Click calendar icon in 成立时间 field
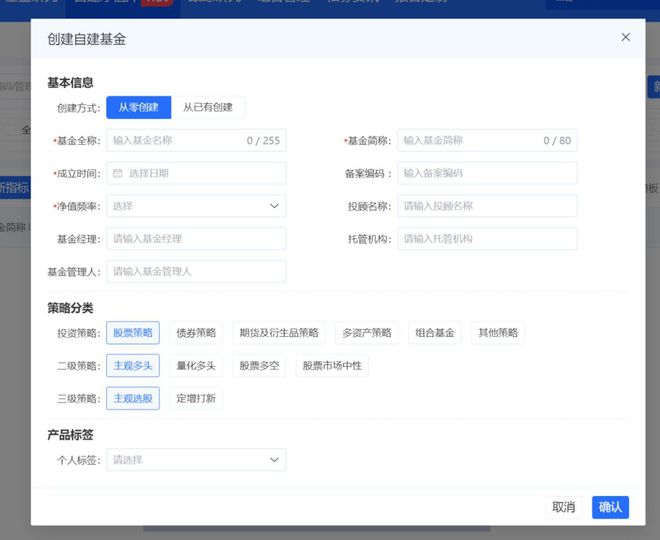660x540 pixels. pyautogui.click(x=118, y=173)
